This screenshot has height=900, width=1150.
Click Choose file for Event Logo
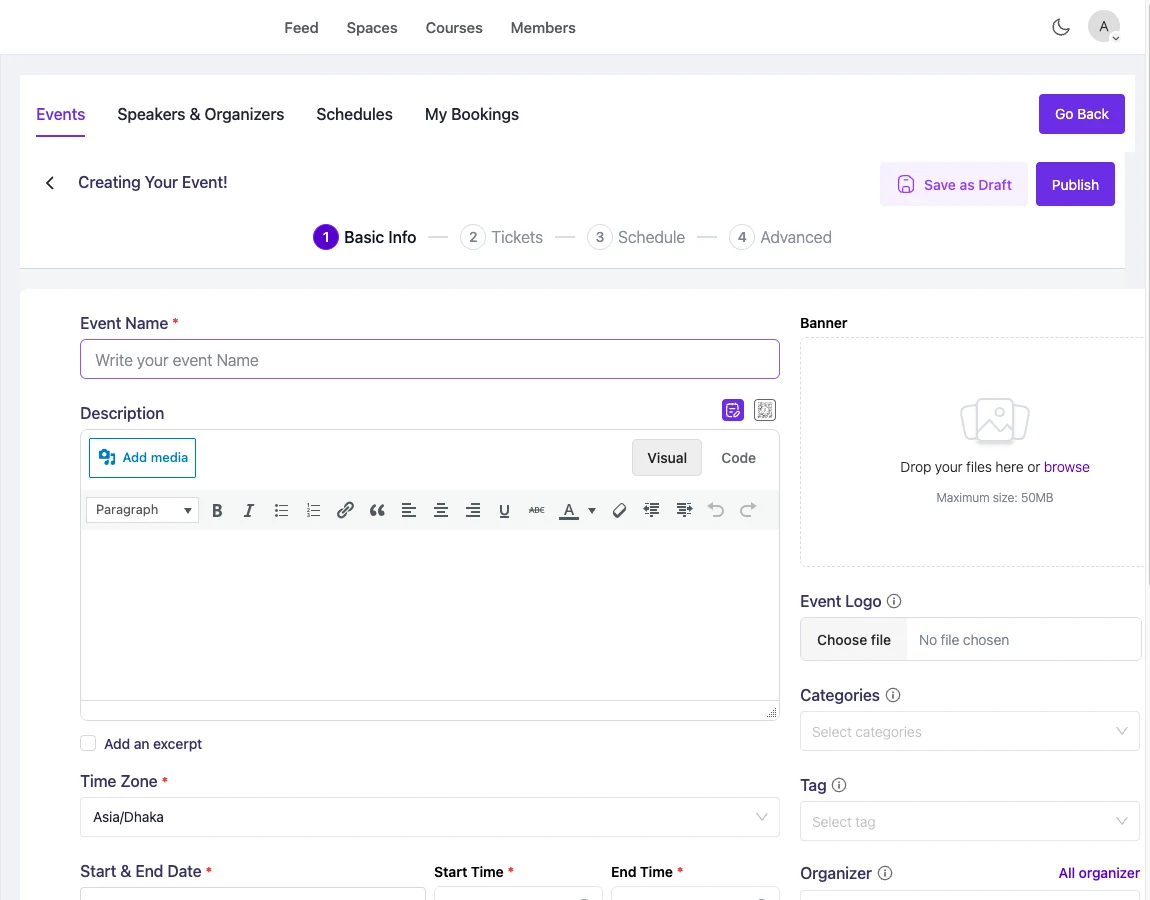[x=854, y=640]
